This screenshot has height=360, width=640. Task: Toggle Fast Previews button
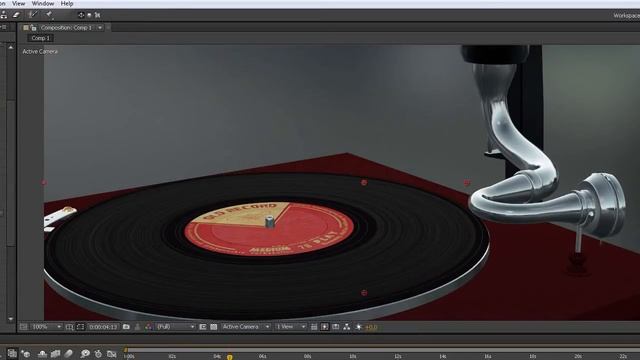point(324,327)
